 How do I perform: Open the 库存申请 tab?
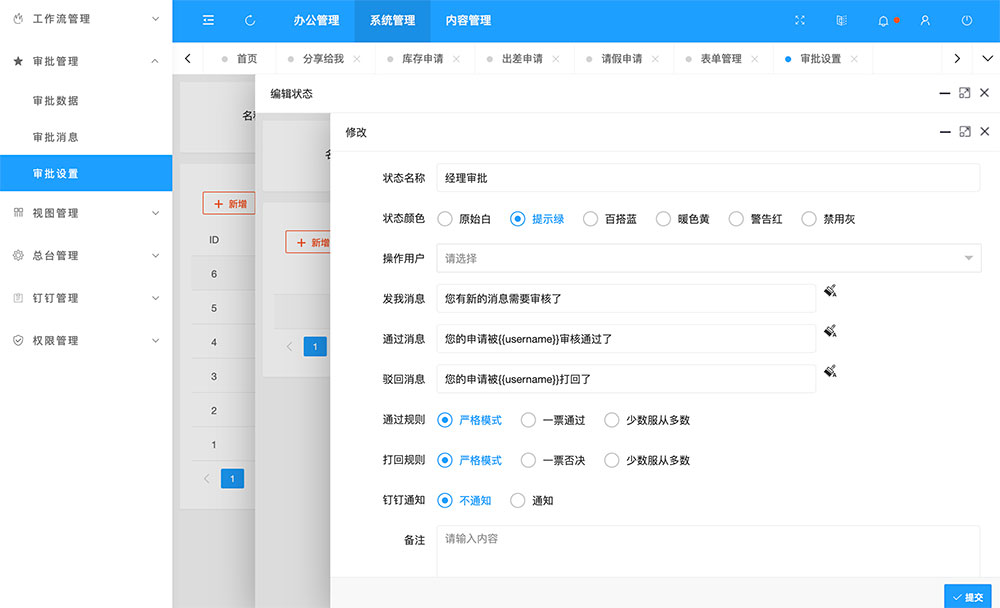[x=422, y=59]
